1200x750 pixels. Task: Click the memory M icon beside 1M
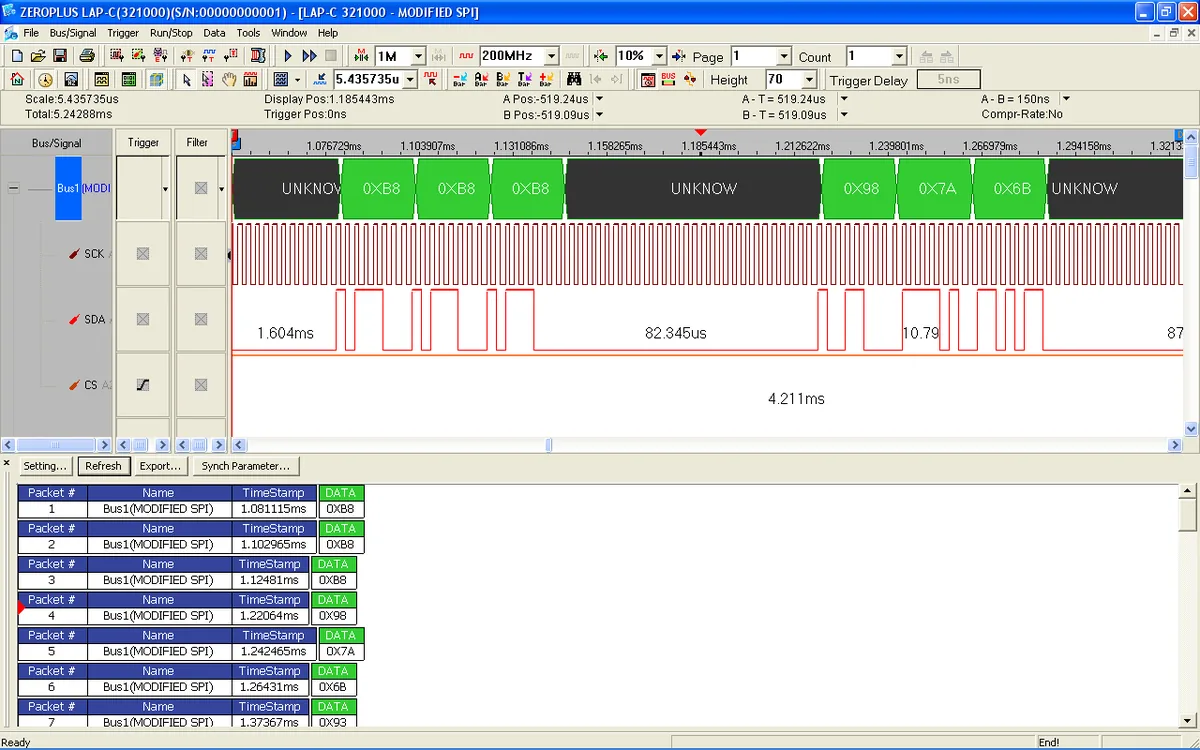[x=362, y=56]
